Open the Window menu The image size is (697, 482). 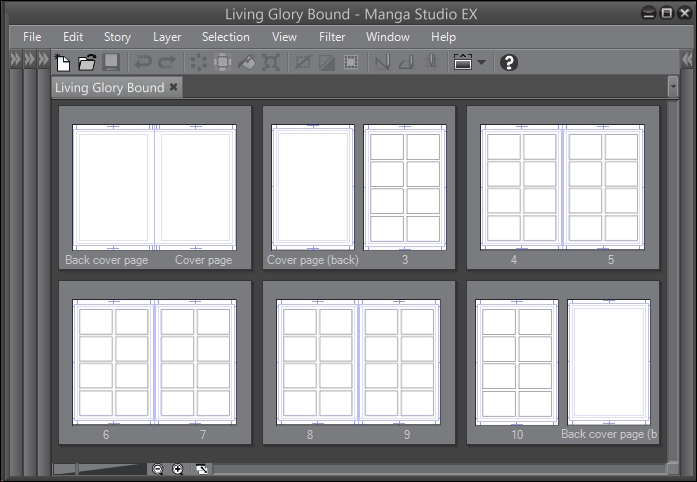(x=388, y=37)
